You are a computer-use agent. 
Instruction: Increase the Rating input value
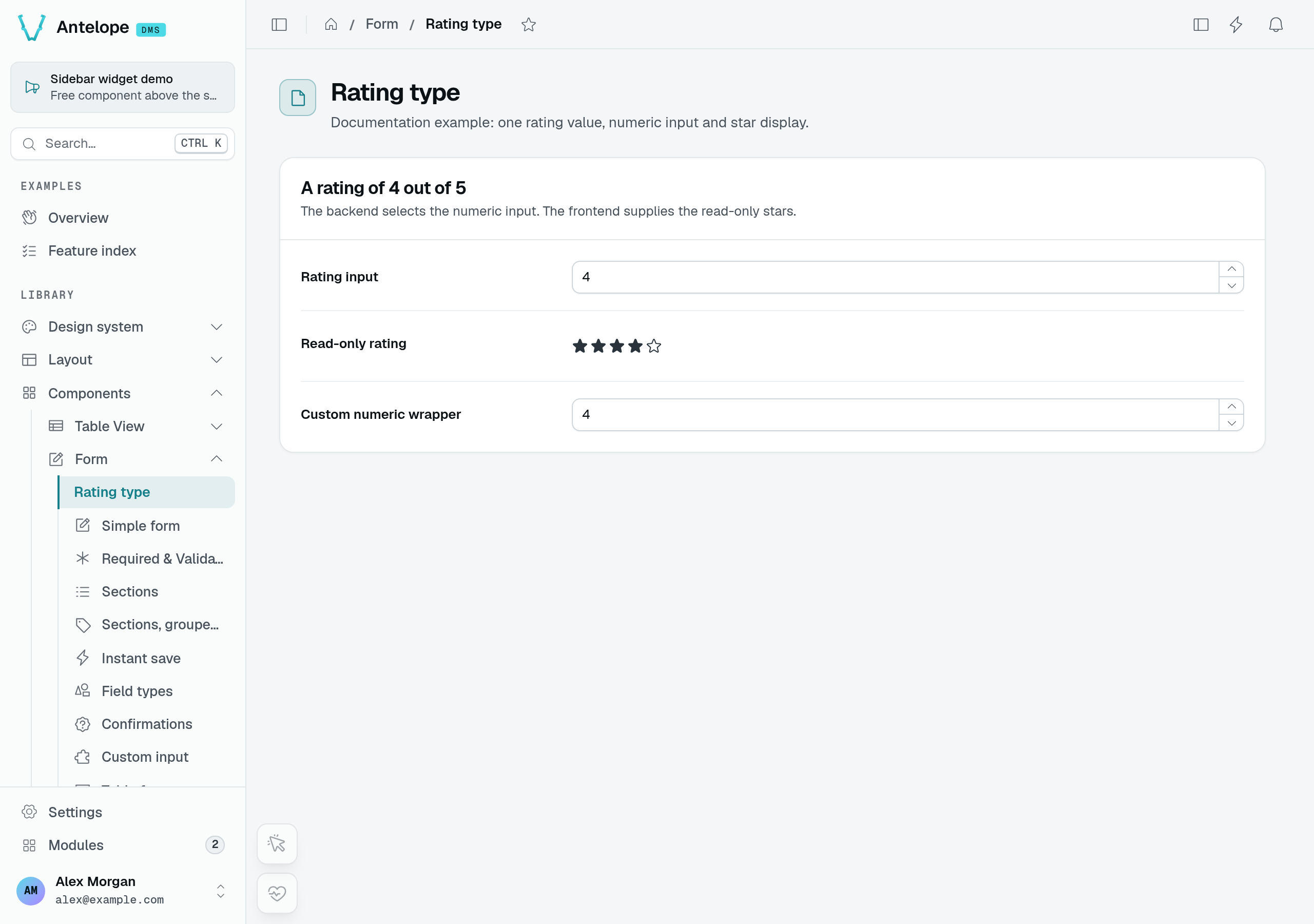click(1231, 269)
